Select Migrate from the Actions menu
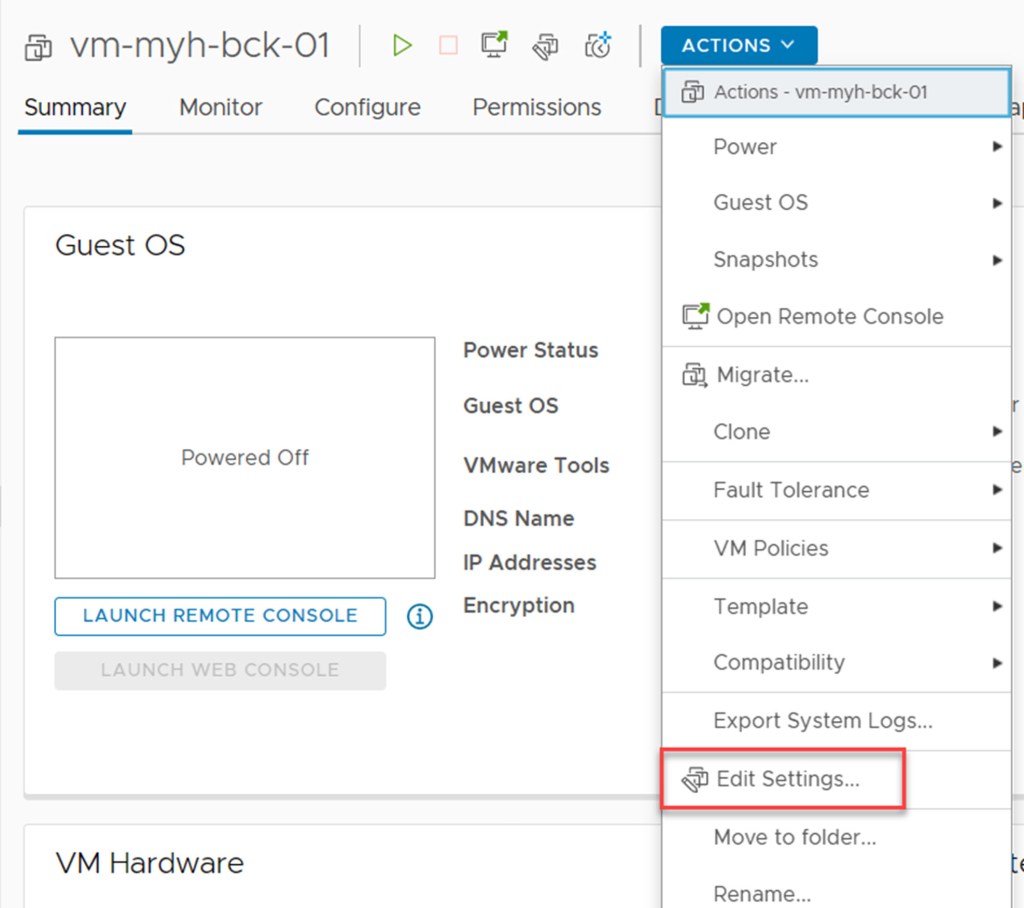The image size is (1024, 908). tap(762, 376)
